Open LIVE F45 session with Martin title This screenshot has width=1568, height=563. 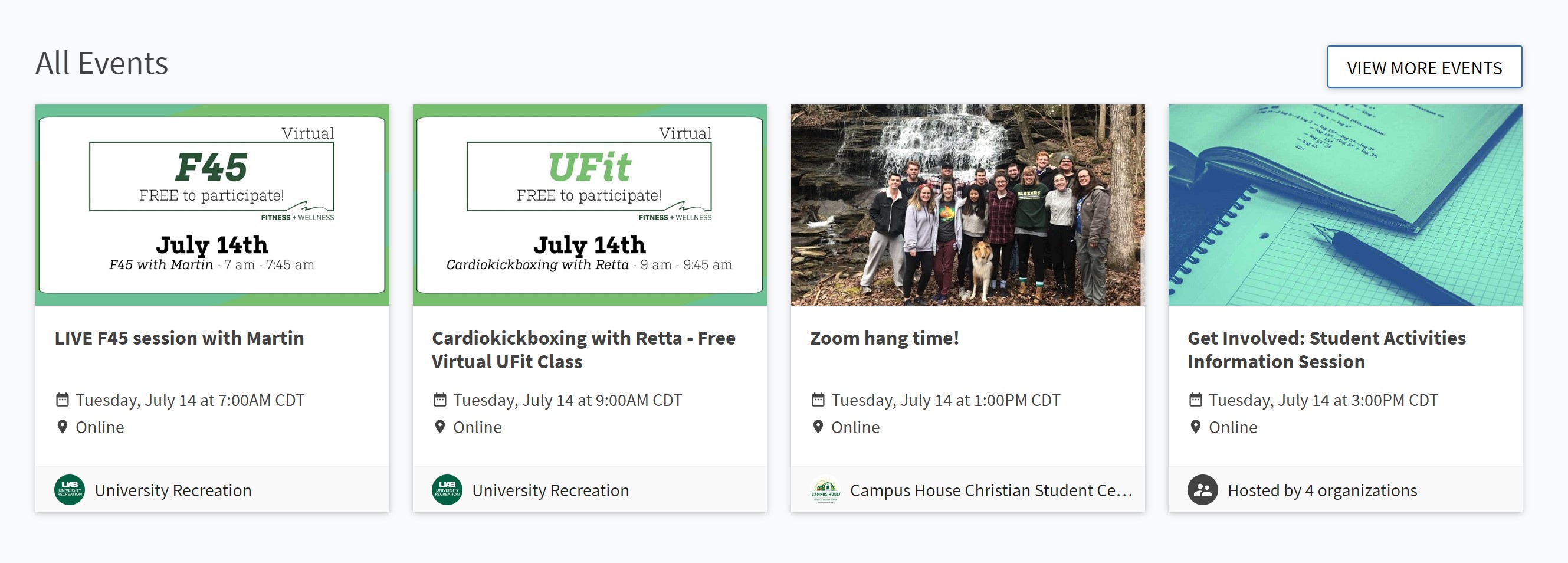point(179,338)
